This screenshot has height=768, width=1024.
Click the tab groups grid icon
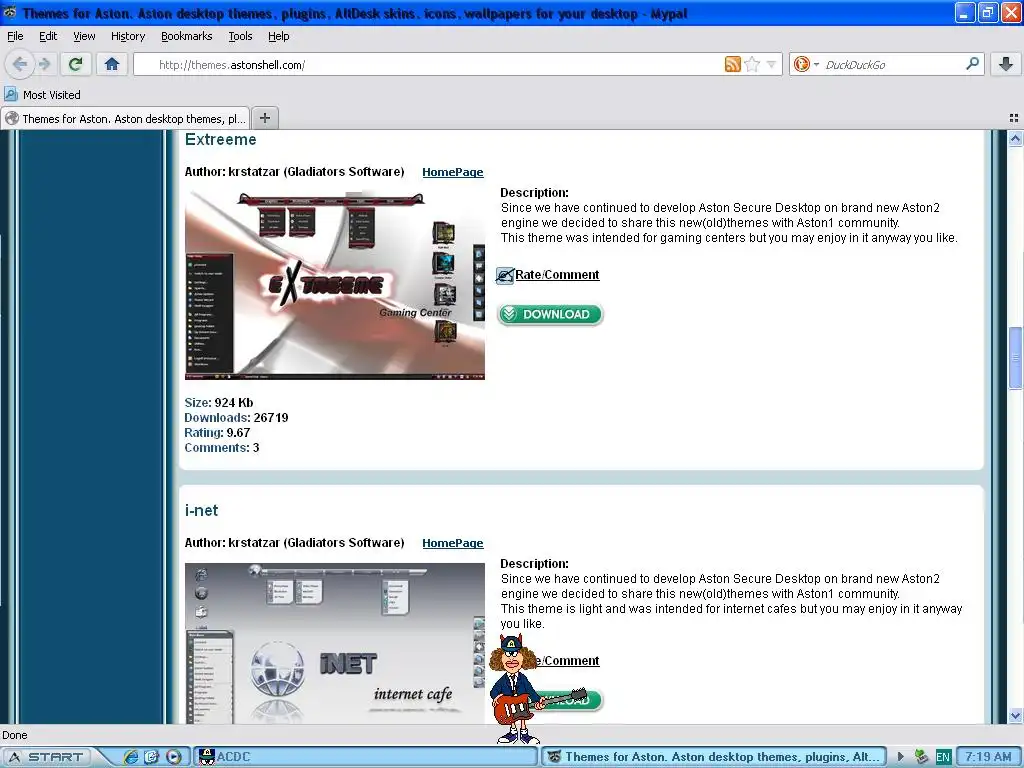1014,118
